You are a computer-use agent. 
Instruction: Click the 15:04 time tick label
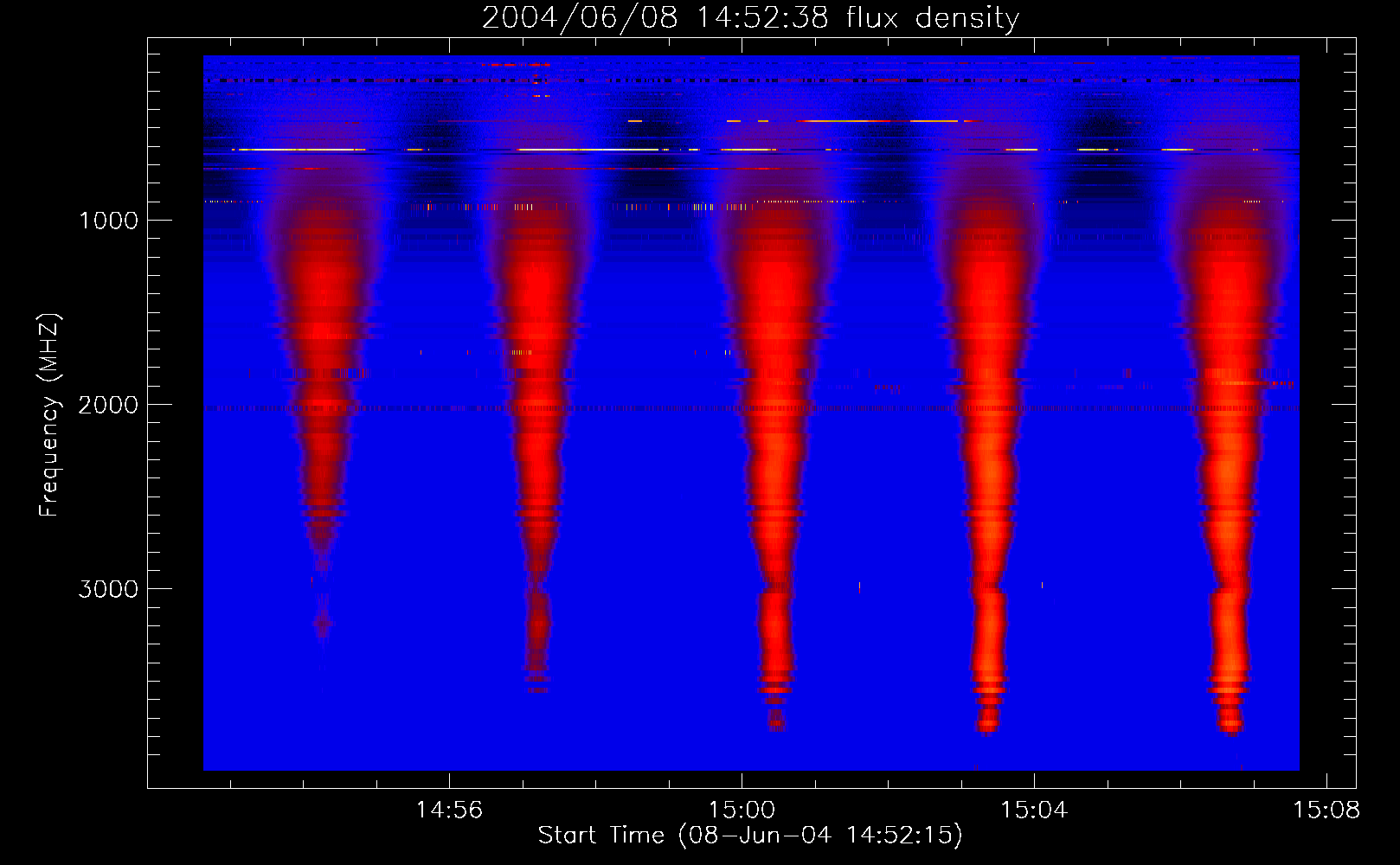(1034, 811)
